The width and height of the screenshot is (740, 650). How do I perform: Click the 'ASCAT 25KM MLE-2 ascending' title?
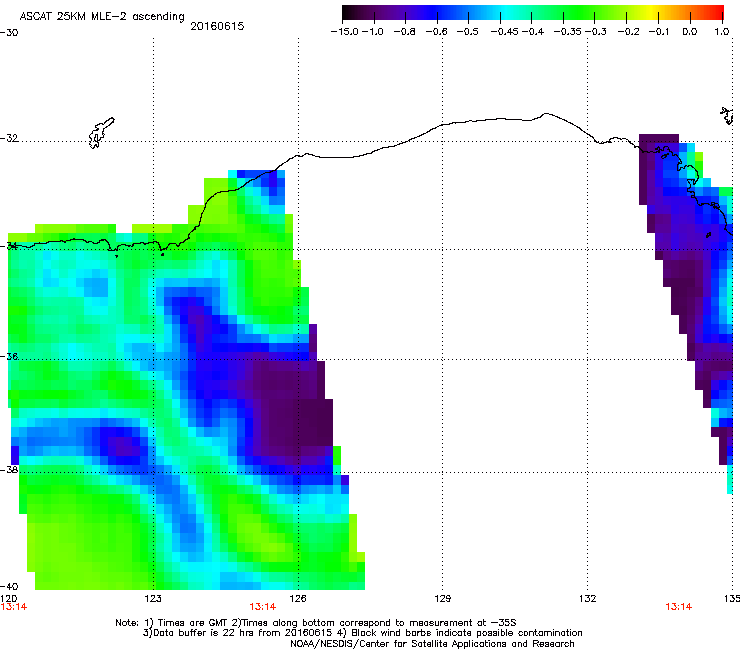[x=102, y=17]
